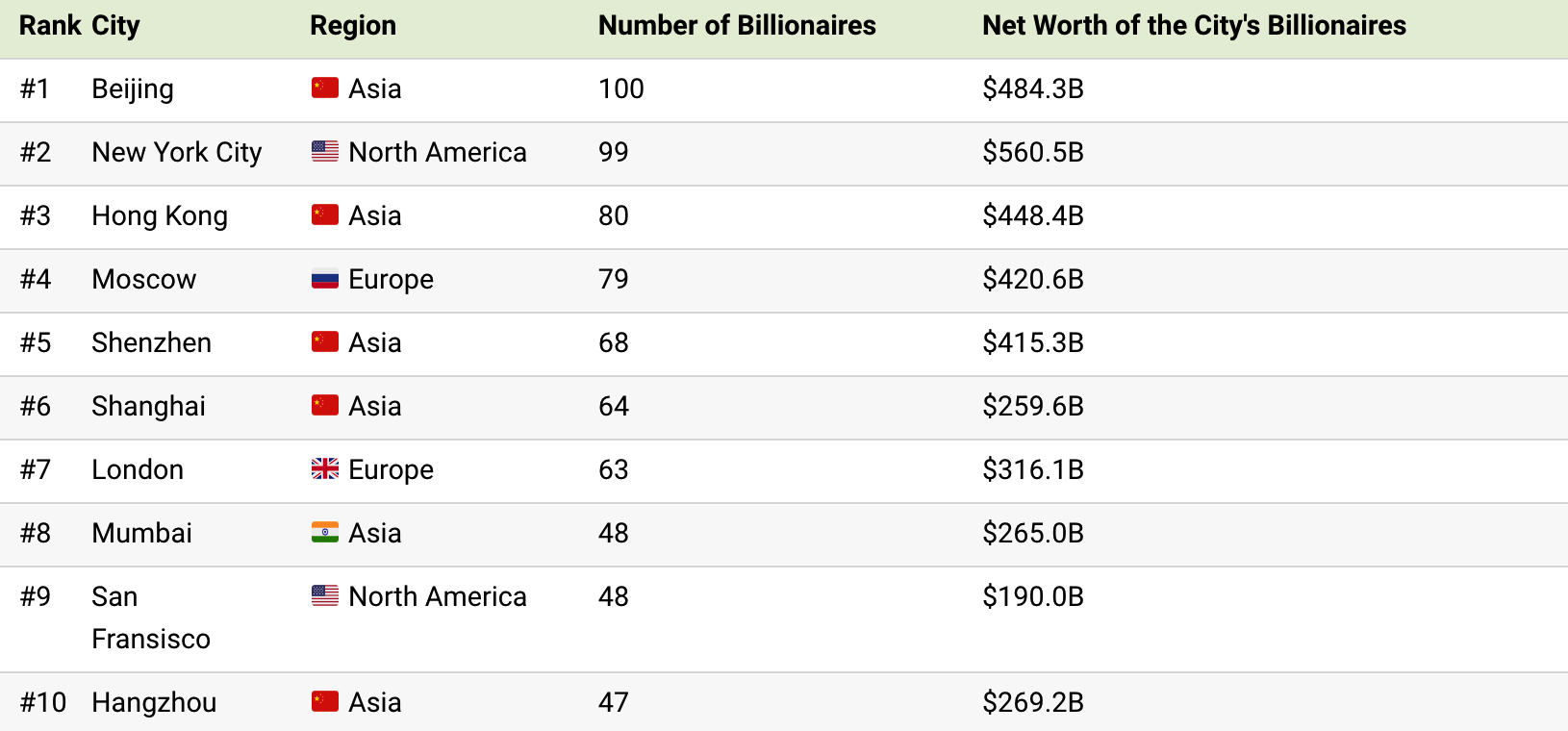Click the China flag in Hong Kong row
This screenshot has height=731, width=1568.
324,215
